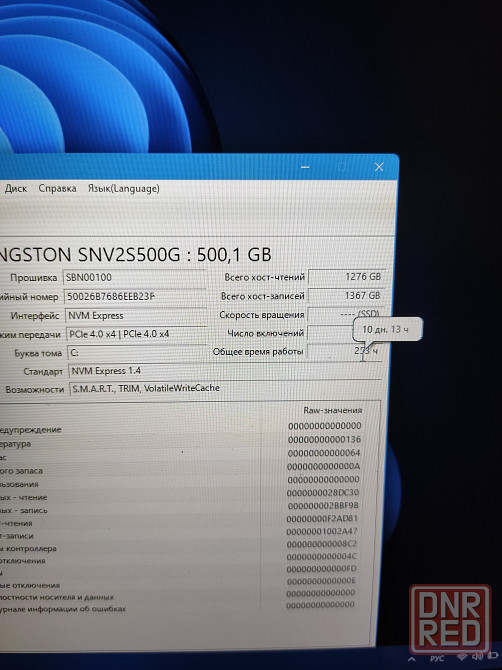Click serial number field 50026B7686EEB23F
This screenshot has height=670, width=502.
[x=135, y=296]
